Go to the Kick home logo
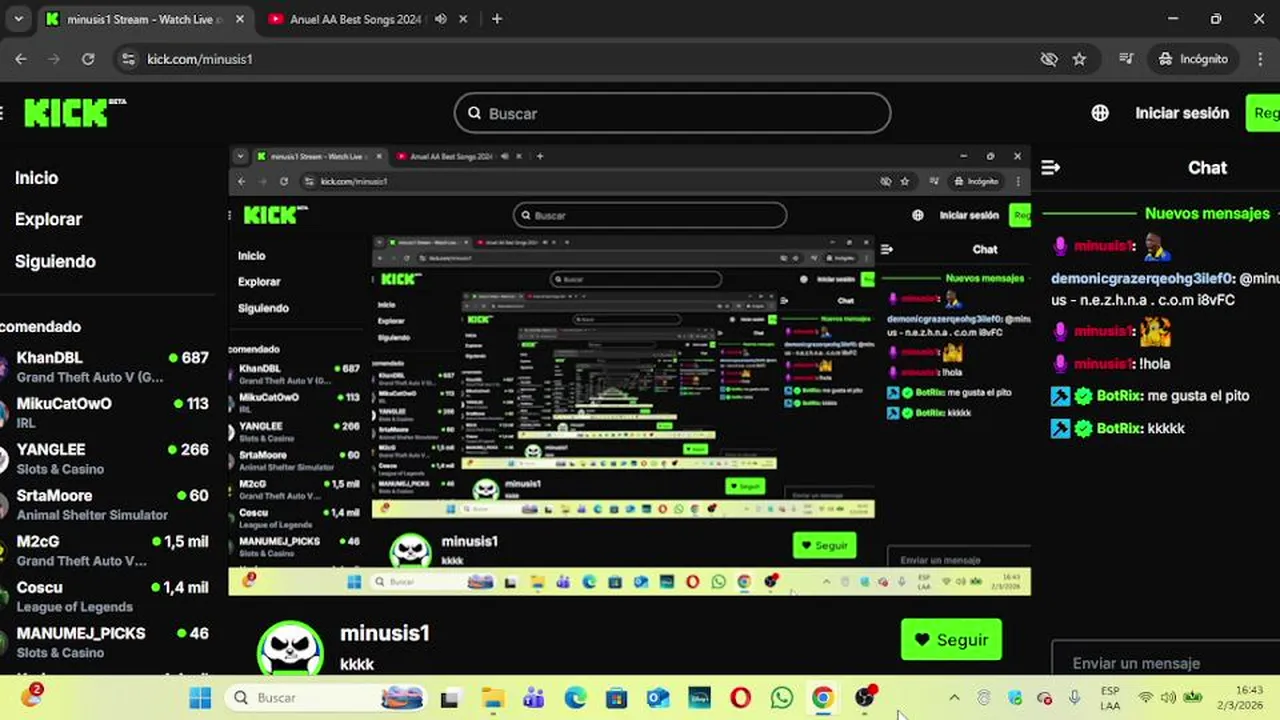This screenshot has height=720, width=1280. coord(75,112)
